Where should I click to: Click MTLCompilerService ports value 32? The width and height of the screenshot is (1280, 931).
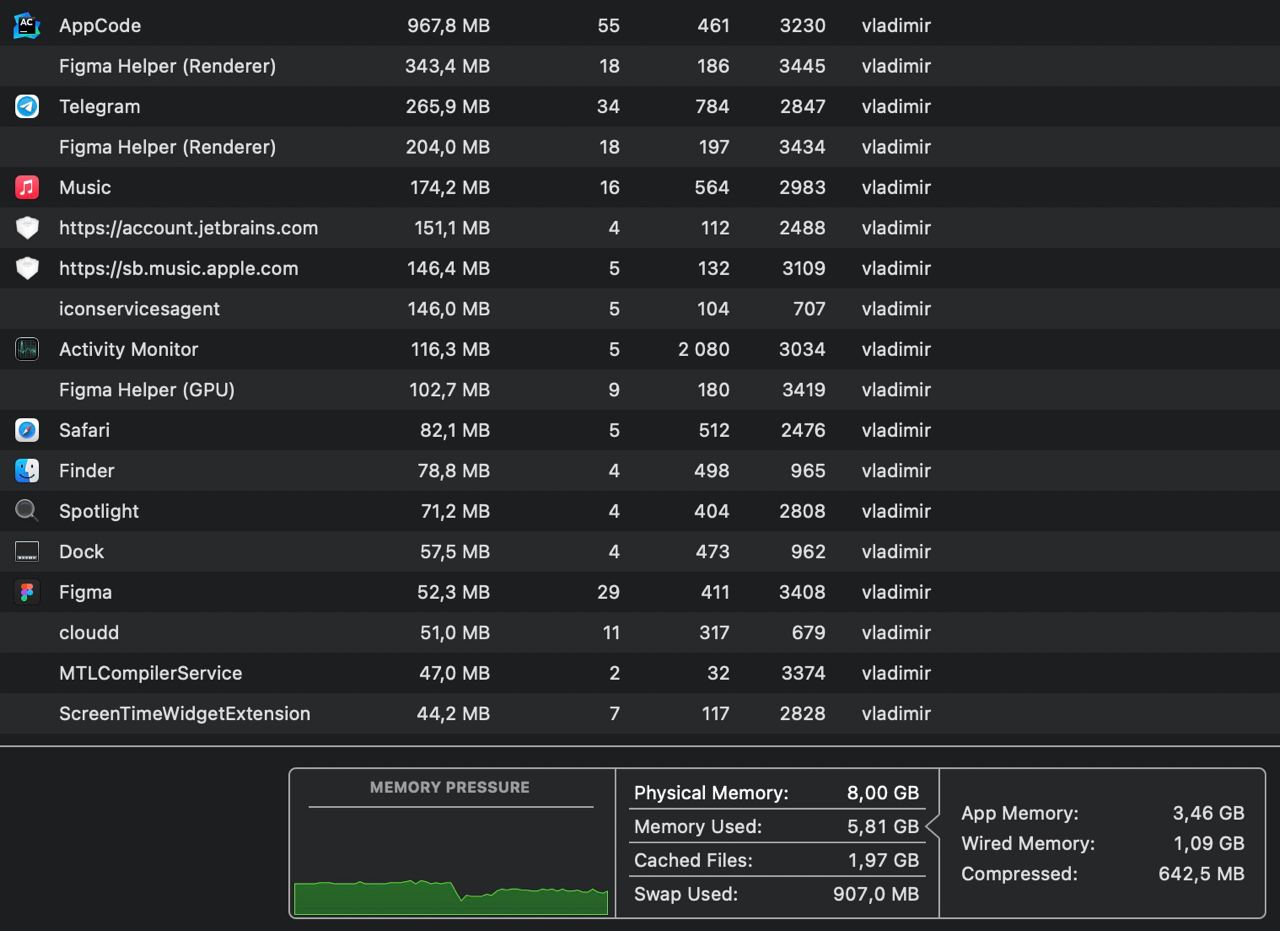tap(718, 673)
